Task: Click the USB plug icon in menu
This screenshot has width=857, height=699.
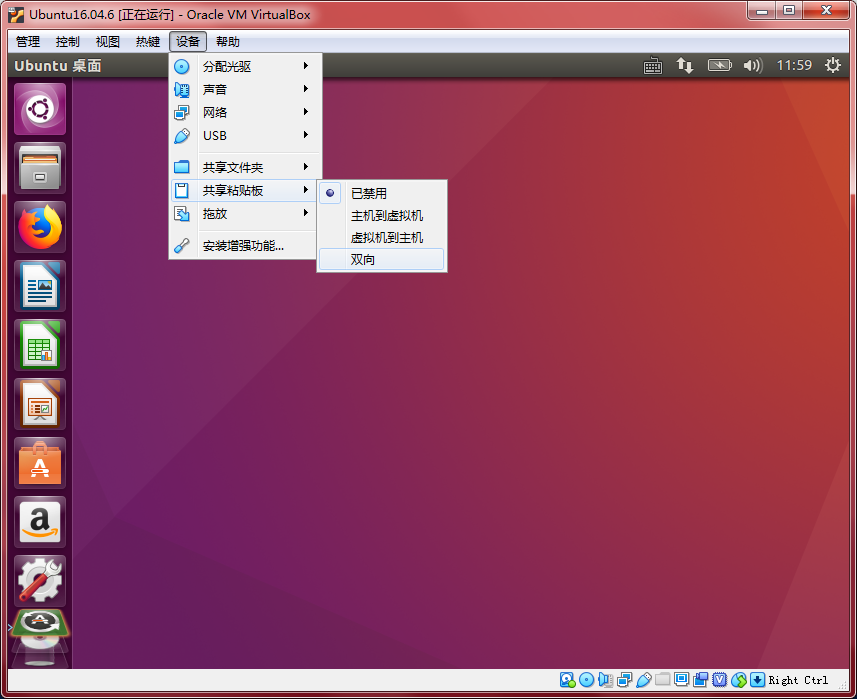Action: tap(181, 136)
